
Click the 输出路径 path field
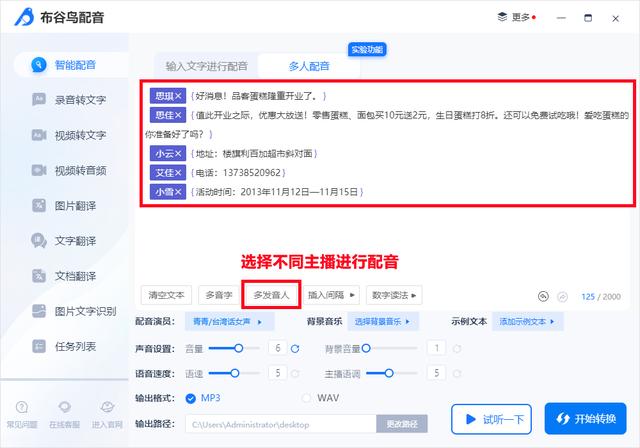[x=280, y=424]
